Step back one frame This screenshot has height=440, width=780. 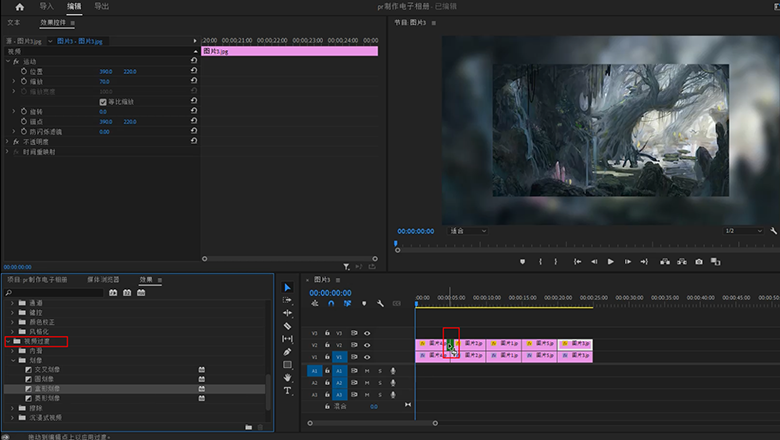594,262
